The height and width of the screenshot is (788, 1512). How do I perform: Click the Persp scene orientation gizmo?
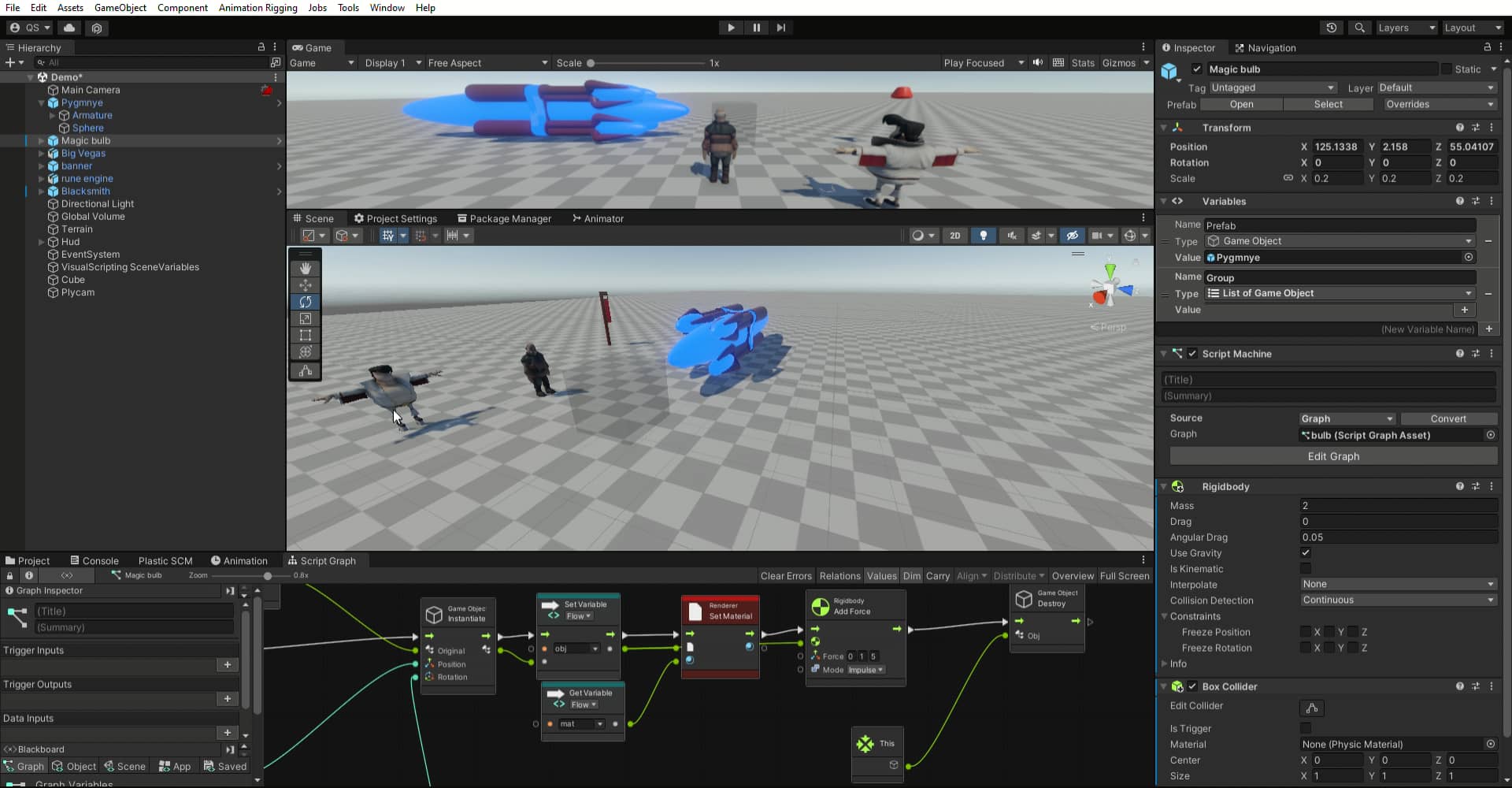(x=1109, y=327)
